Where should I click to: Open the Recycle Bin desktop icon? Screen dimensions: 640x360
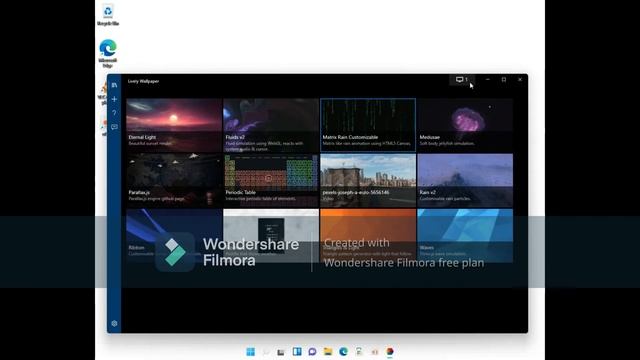pos(108,15)
